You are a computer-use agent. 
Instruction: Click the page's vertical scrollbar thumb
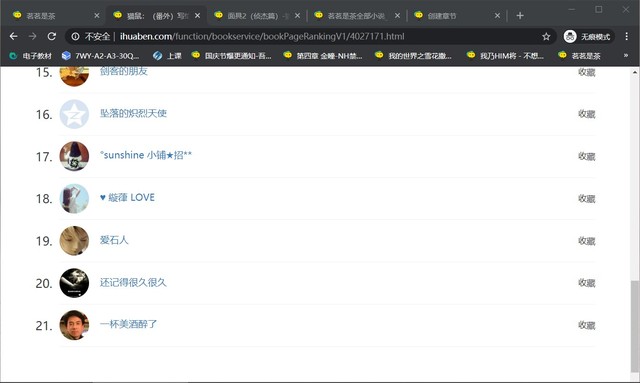635,326
